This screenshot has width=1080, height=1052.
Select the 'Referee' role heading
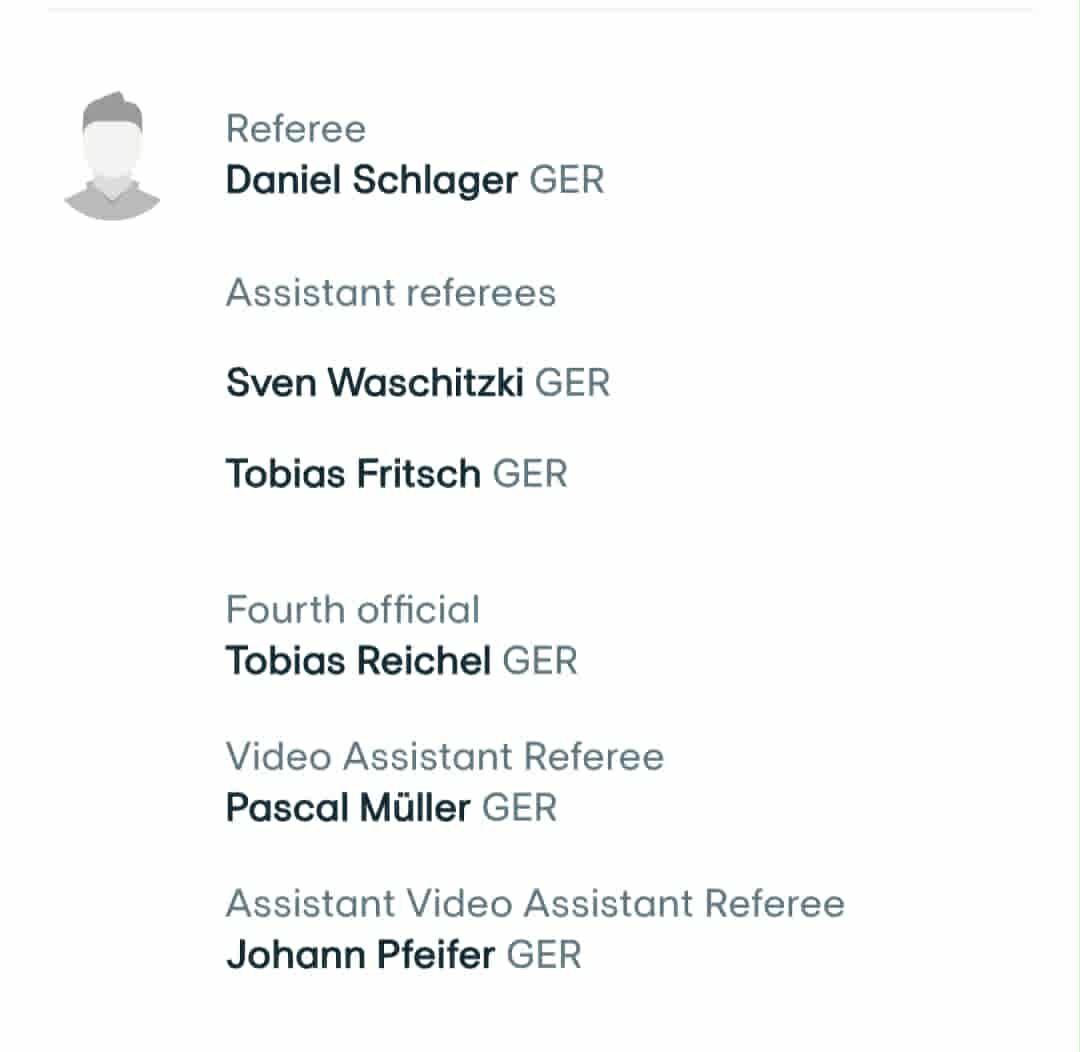point(296,129)
